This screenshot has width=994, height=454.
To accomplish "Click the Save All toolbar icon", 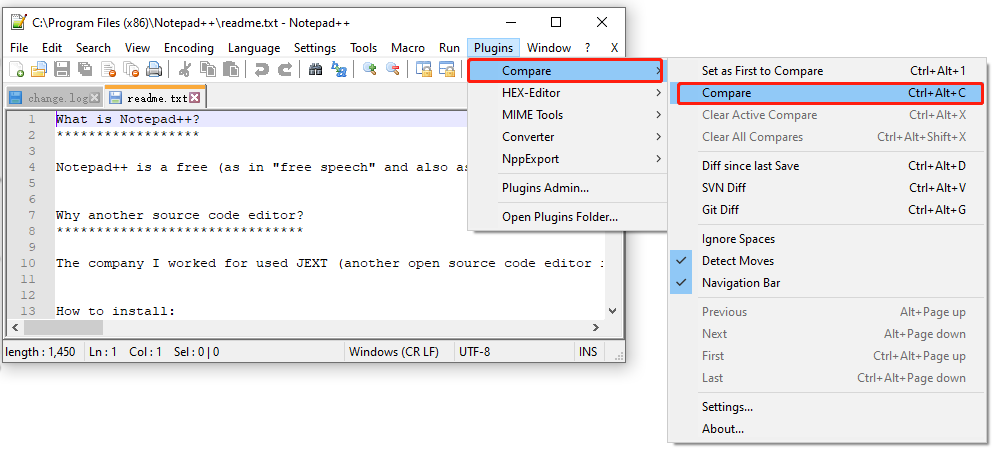I will (84, 69).
